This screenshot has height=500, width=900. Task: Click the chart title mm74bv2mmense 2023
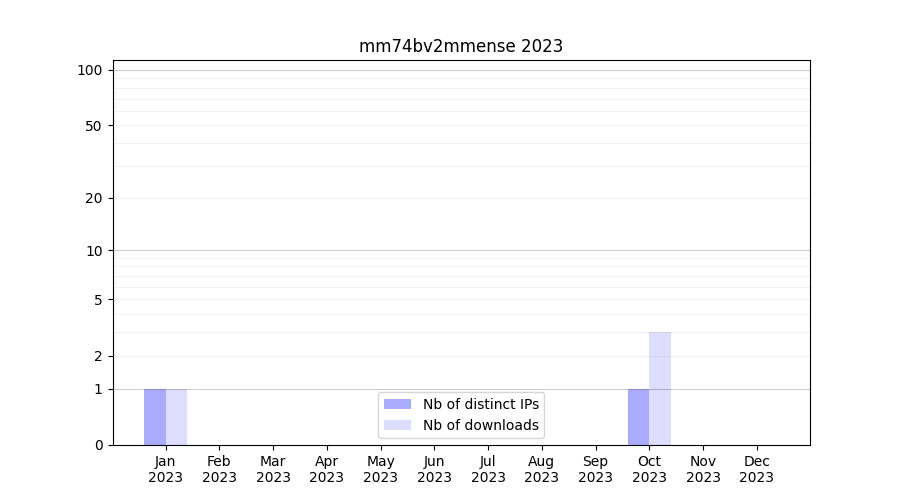pyautogui.click(x=461, y=46)
